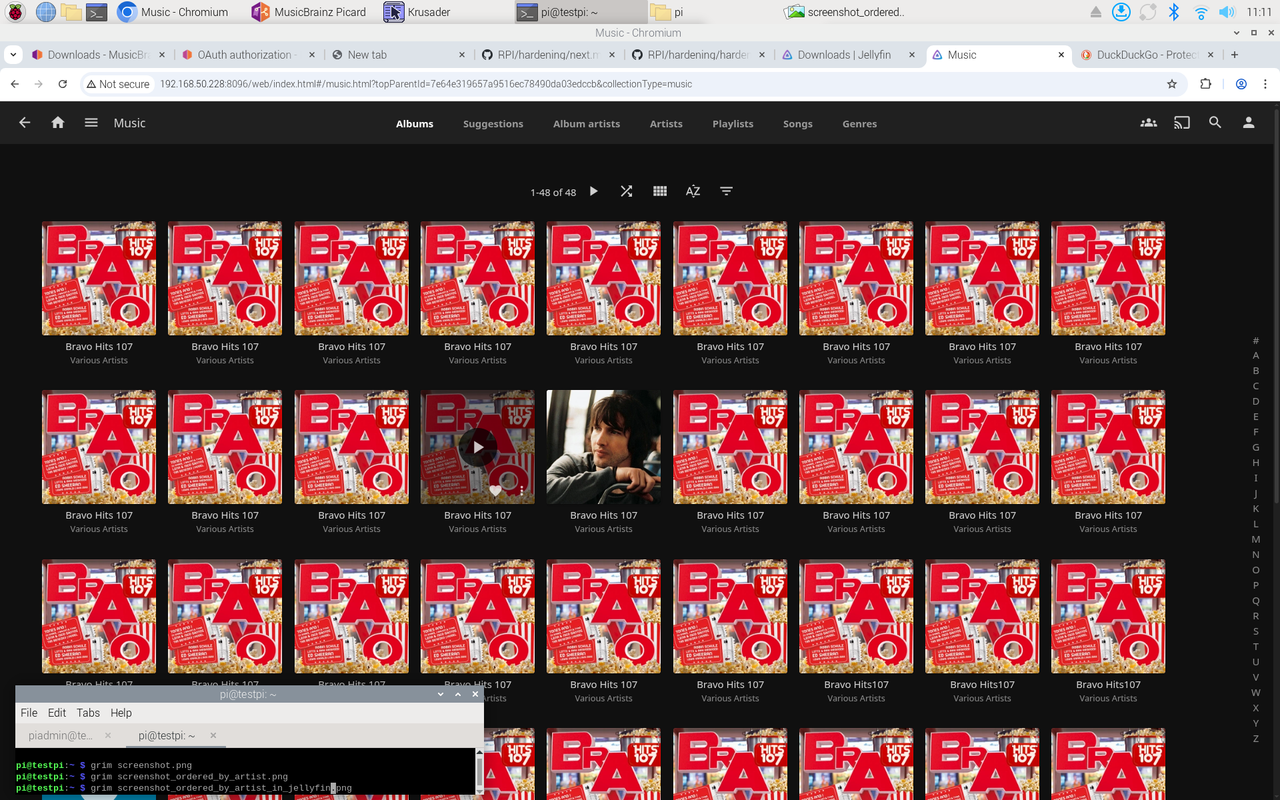Open the A-Z sort options
Image resolution: width=1280 pixels, height=800 pixels.
(693, 191)
